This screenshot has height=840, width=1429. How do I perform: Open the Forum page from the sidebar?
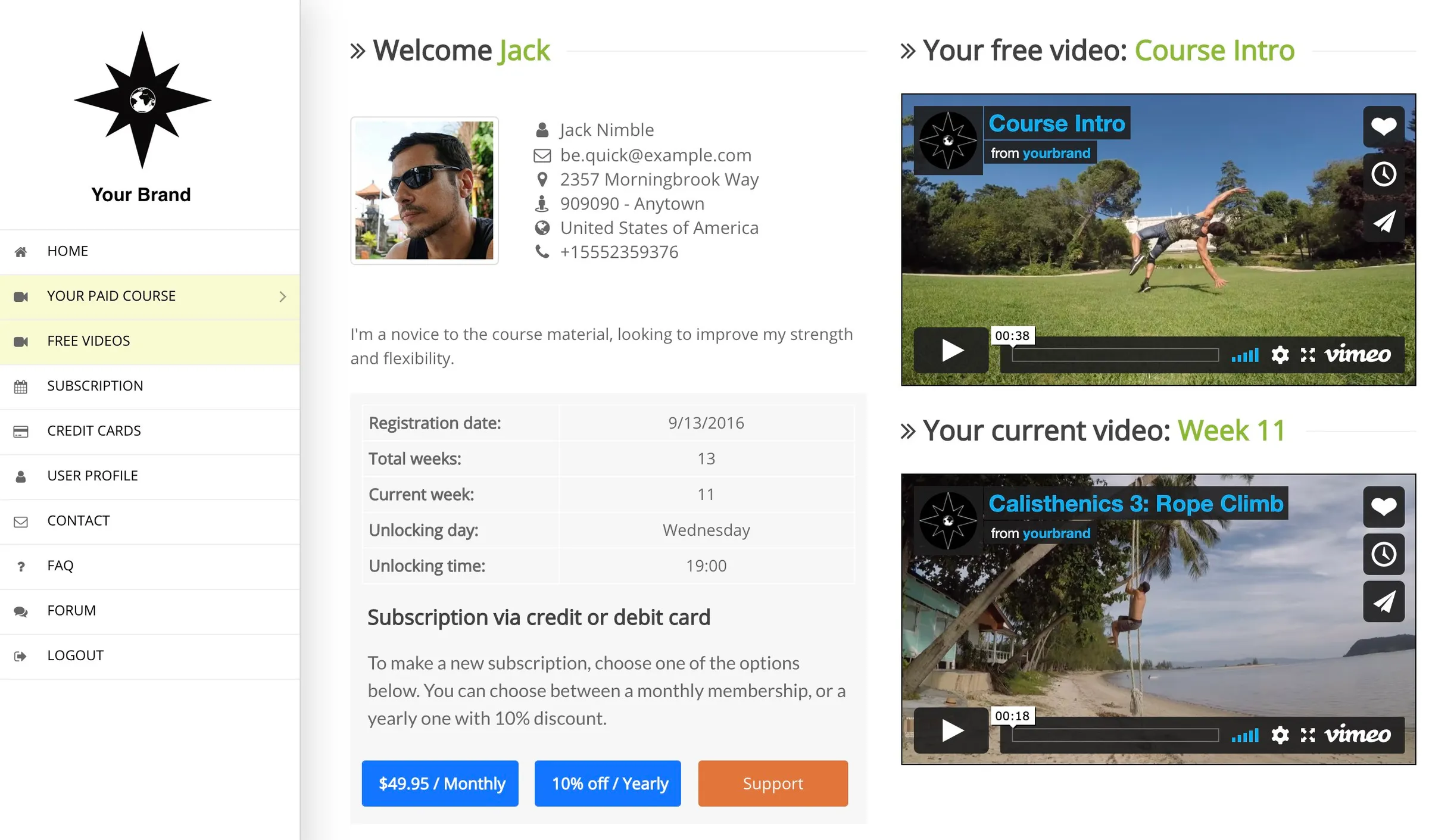pyautogui.click(x=71, y=610)
